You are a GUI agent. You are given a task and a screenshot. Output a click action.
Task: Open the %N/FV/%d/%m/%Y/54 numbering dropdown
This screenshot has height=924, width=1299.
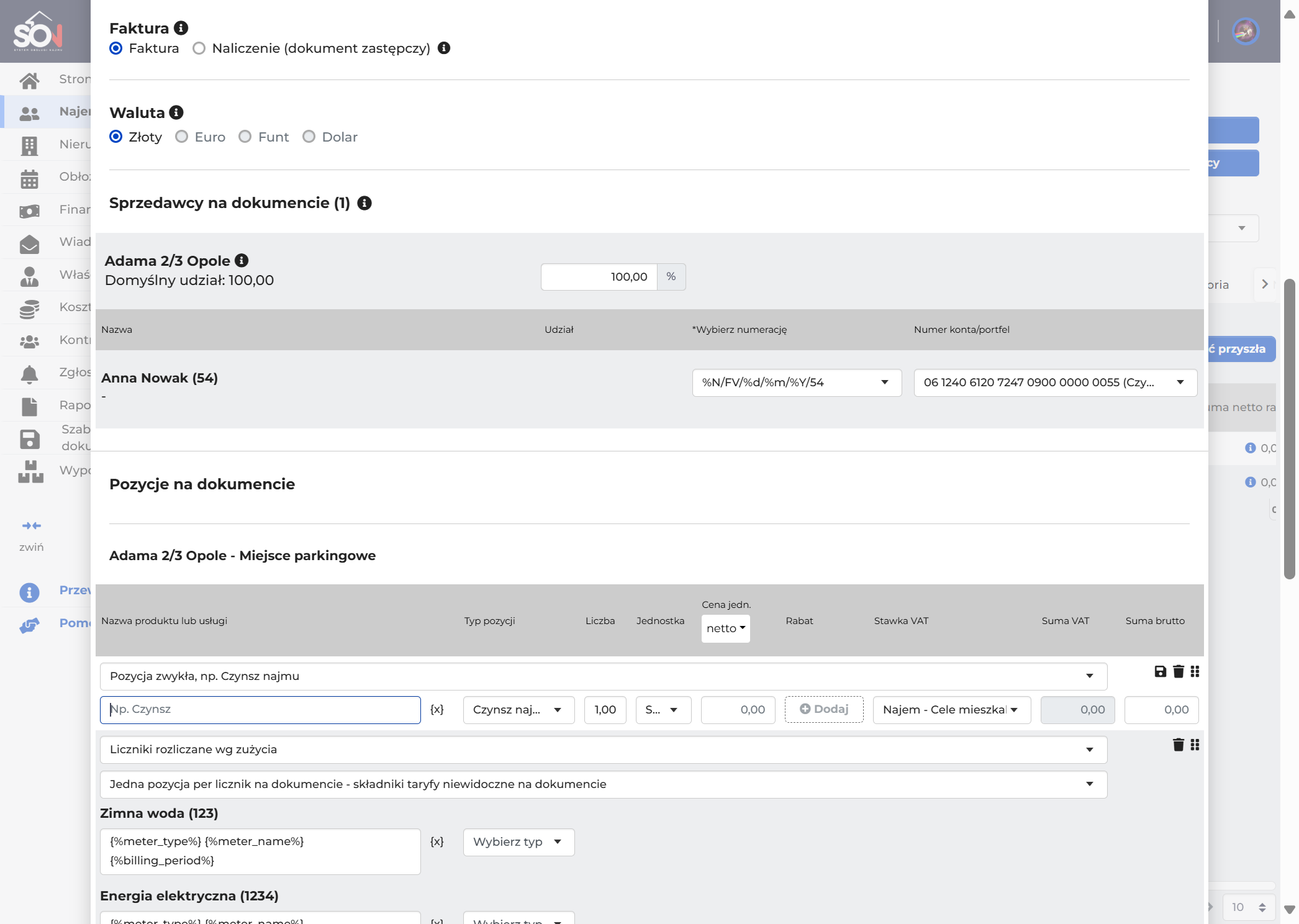pyautogui.click(x=797, y=383)
